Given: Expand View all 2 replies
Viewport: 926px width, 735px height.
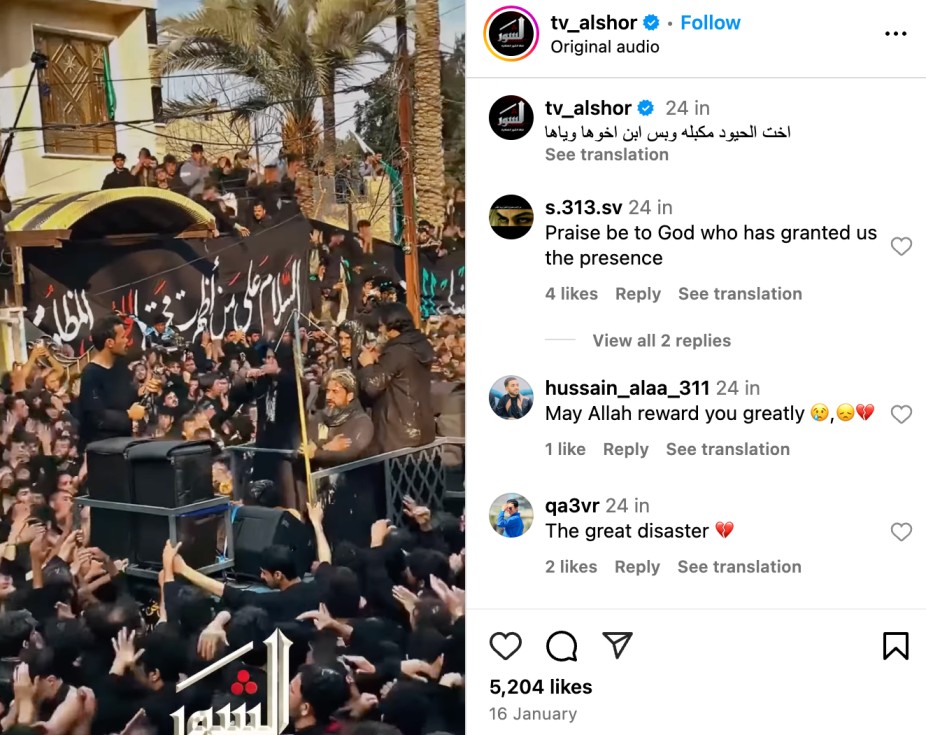Looking at the screenshot, I should coord(661,341).
